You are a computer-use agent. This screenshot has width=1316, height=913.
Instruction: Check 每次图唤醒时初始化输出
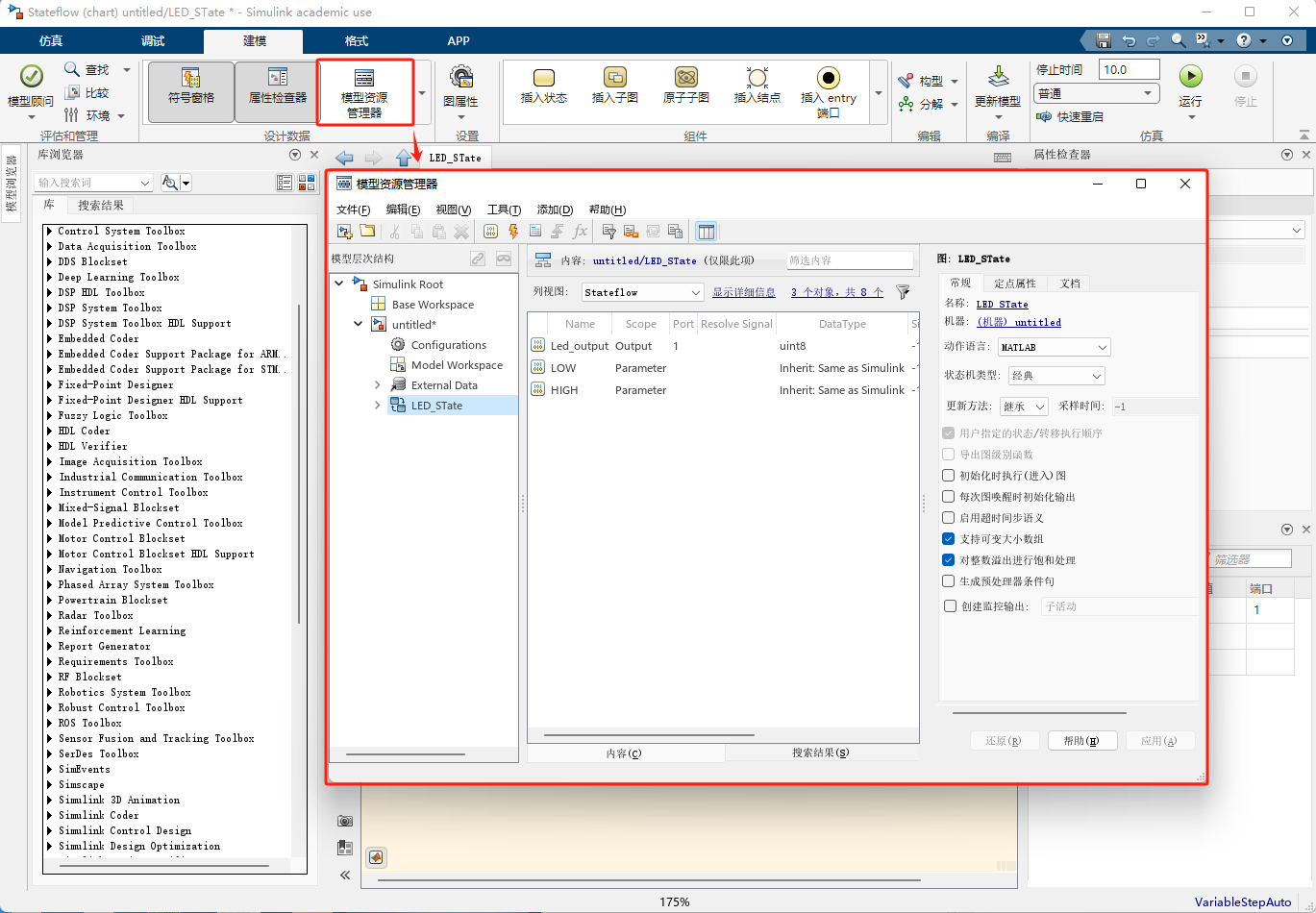point(949,496)
